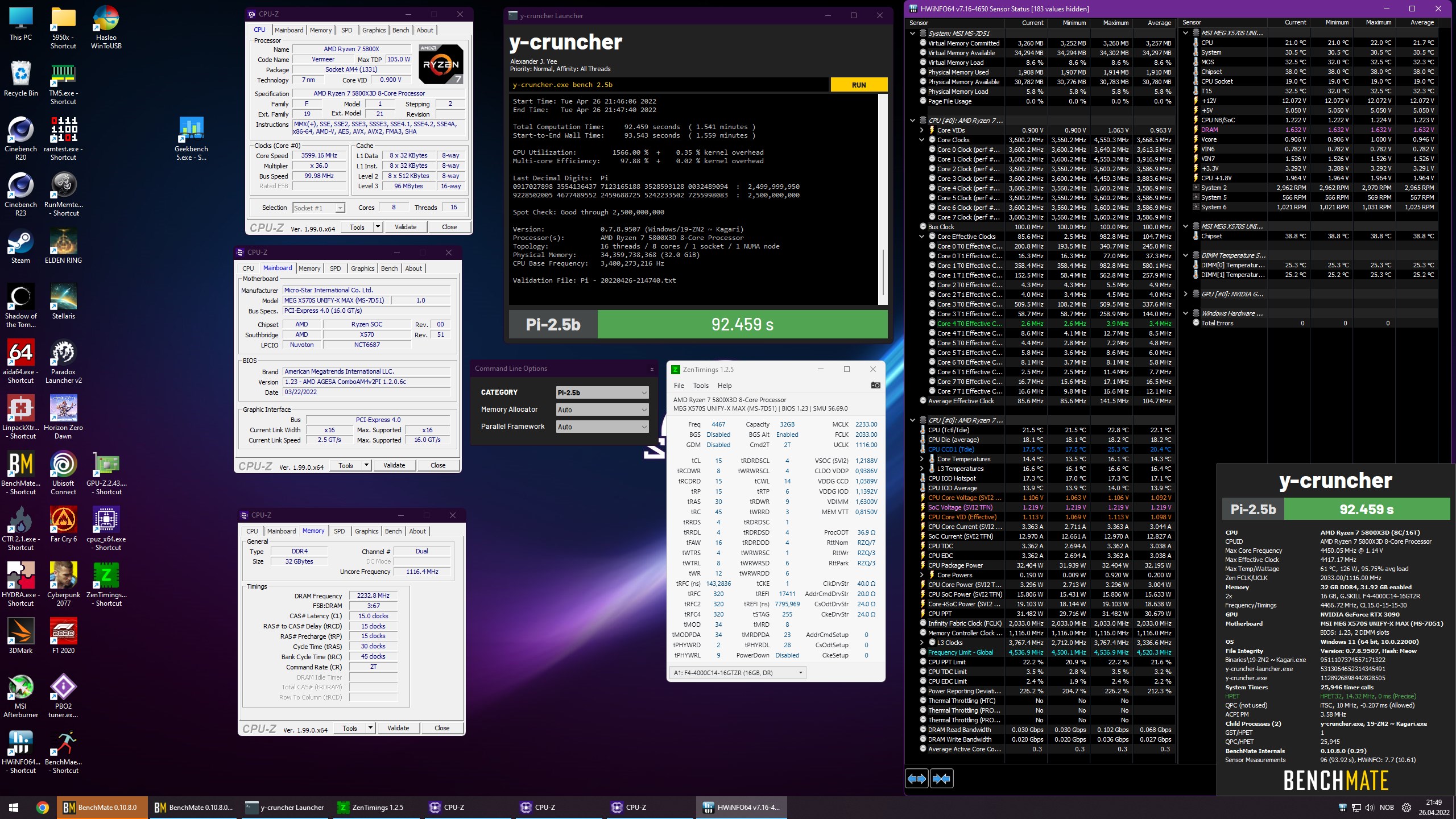Viewport: 1456px width, 819px height.
Task: Open the File menu in ZenTimings
Action: (x=679, y=385)
